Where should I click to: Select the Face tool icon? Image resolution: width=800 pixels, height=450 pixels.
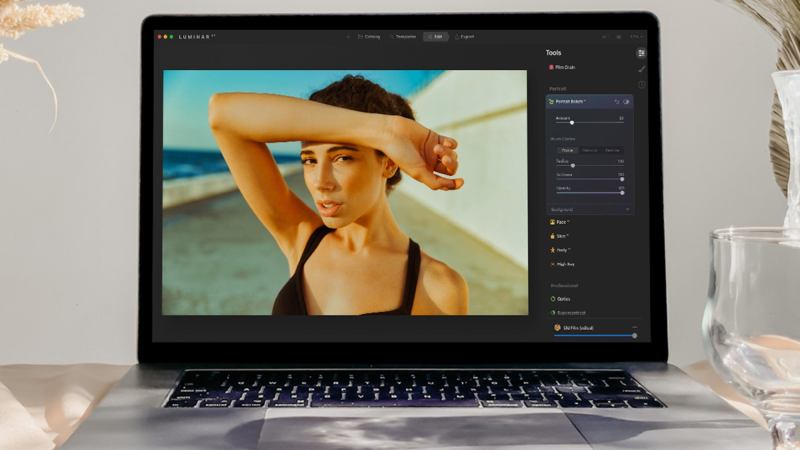click(552, 221)
